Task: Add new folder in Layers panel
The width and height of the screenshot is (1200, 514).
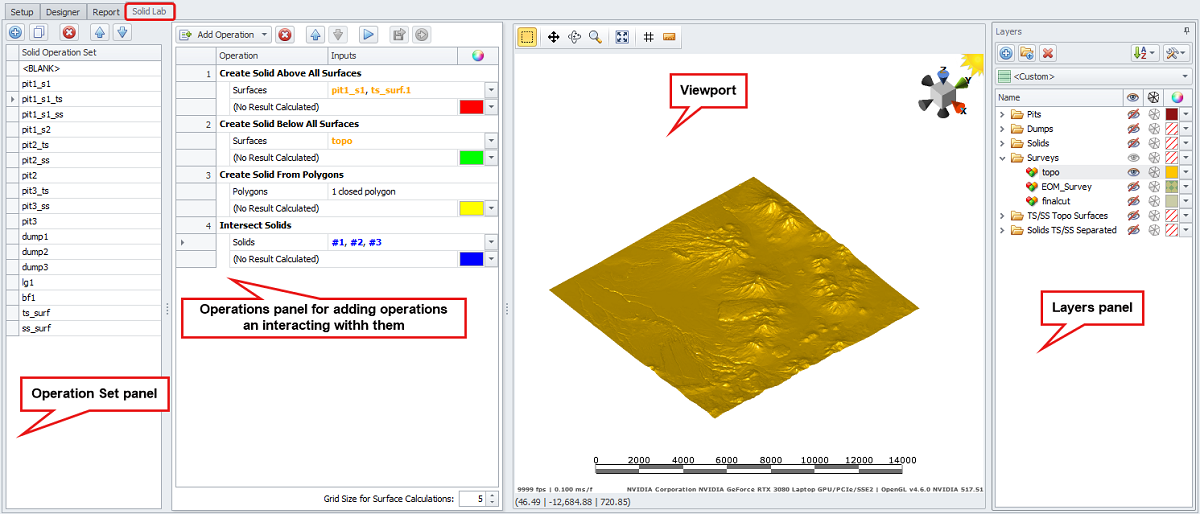Action: tap(1027, 53)
